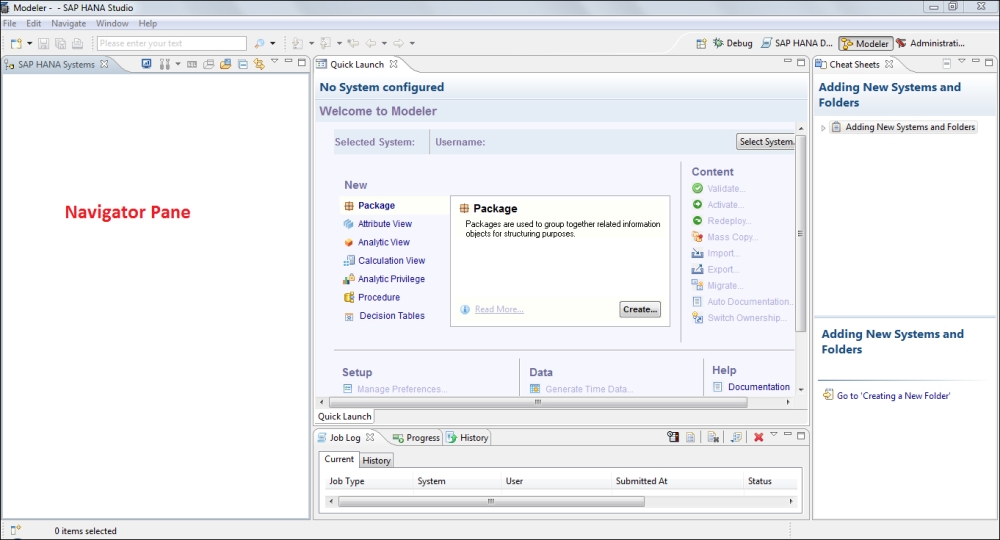The image size is (1000, 540).
Task: Click Go to 'Creating a New Folder' link
Action: tap(893, 395)
